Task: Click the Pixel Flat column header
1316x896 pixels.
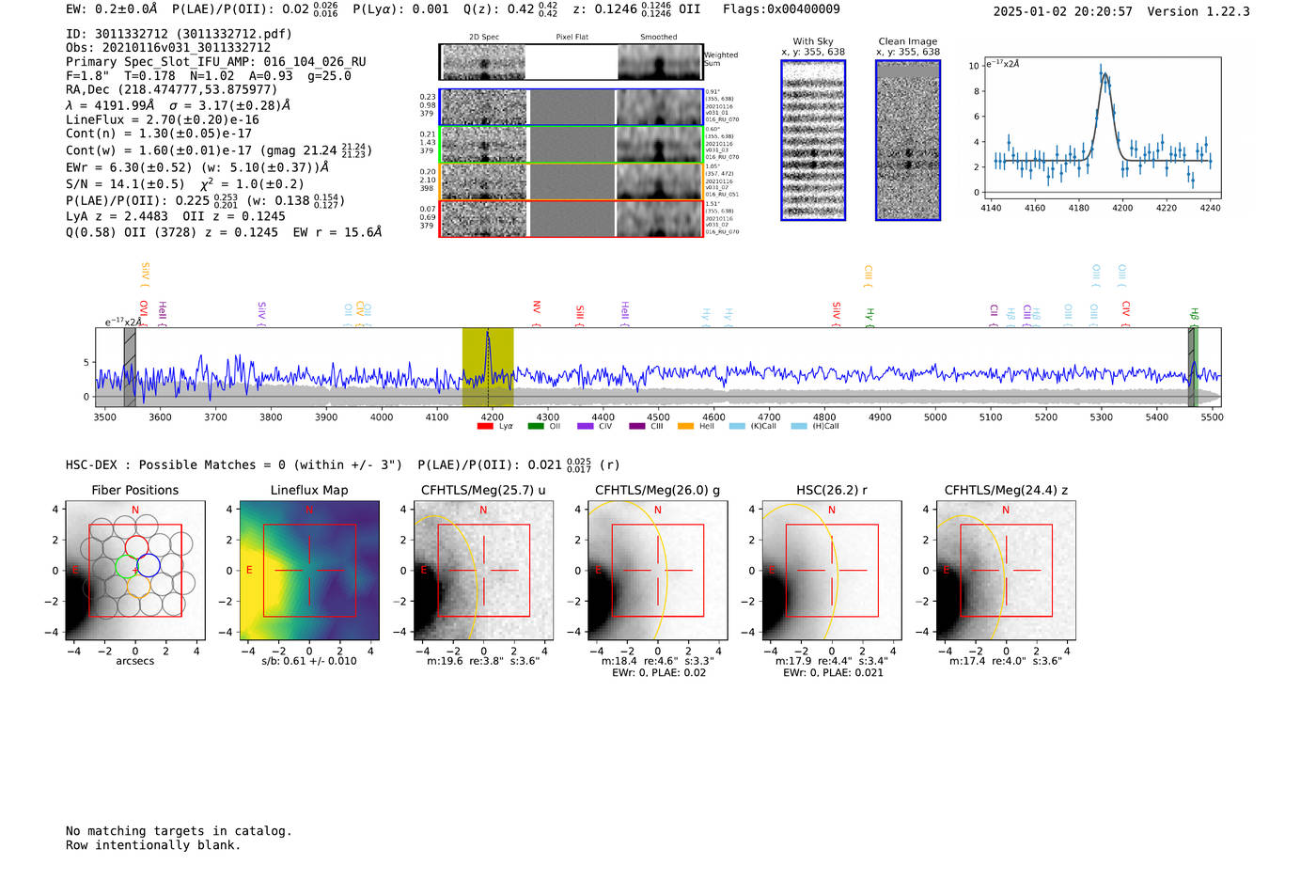Action: tap(572, 38)
